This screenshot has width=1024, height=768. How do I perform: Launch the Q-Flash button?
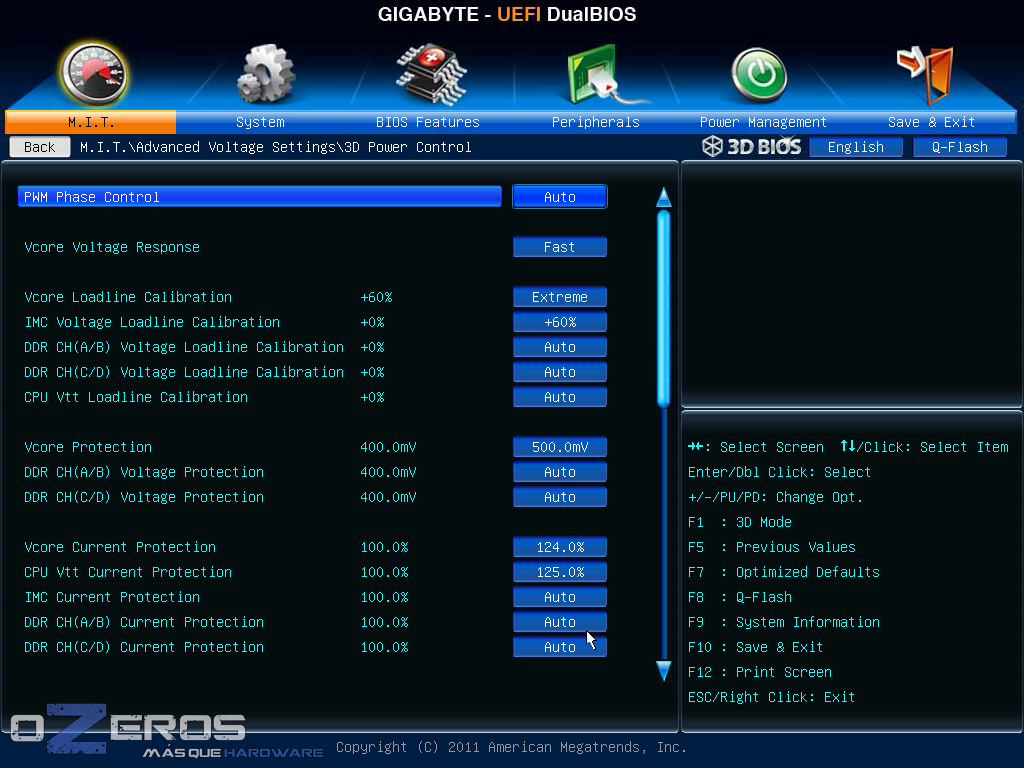point(959,147)
